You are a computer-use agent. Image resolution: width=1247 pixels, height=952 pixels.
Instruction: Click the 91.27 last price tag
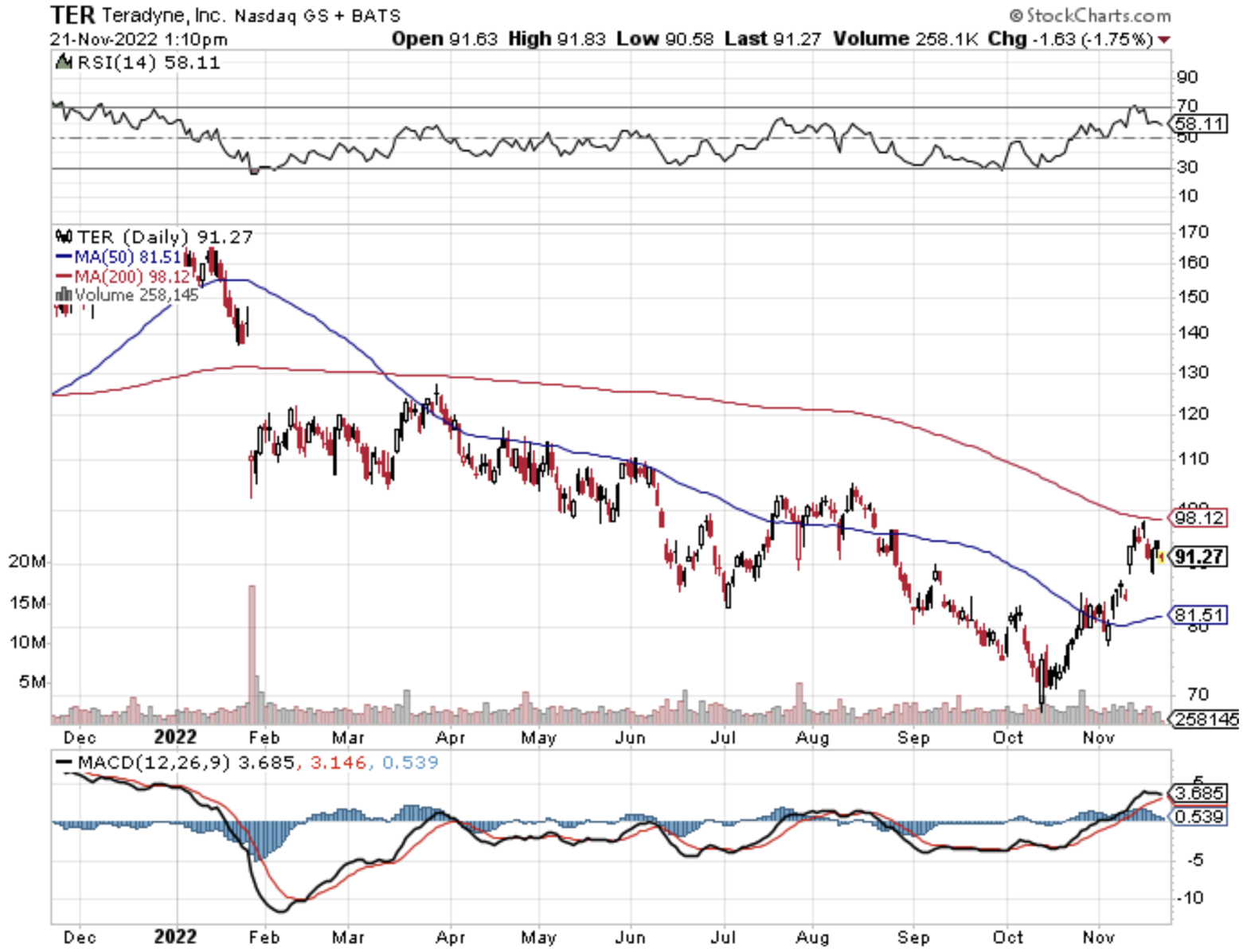coord(1199,557)
